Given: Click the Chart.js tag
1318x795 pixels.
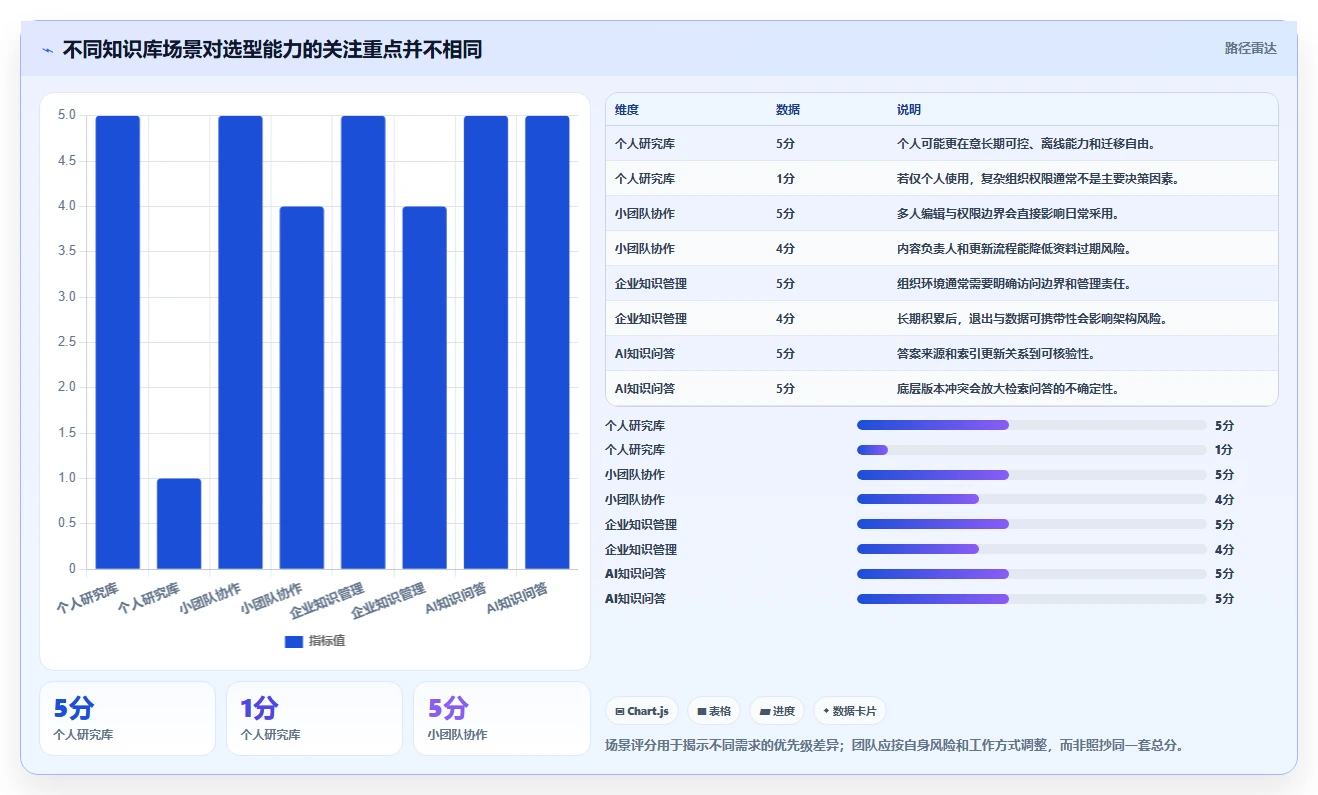Looking at the screenshot, I should [642, 711].
